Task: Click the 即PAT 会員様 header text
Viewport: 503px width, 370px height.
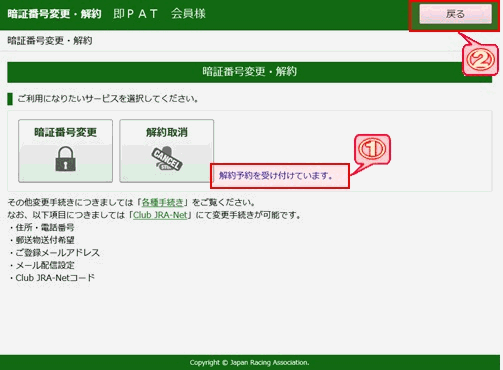Action: pos(159,14)
